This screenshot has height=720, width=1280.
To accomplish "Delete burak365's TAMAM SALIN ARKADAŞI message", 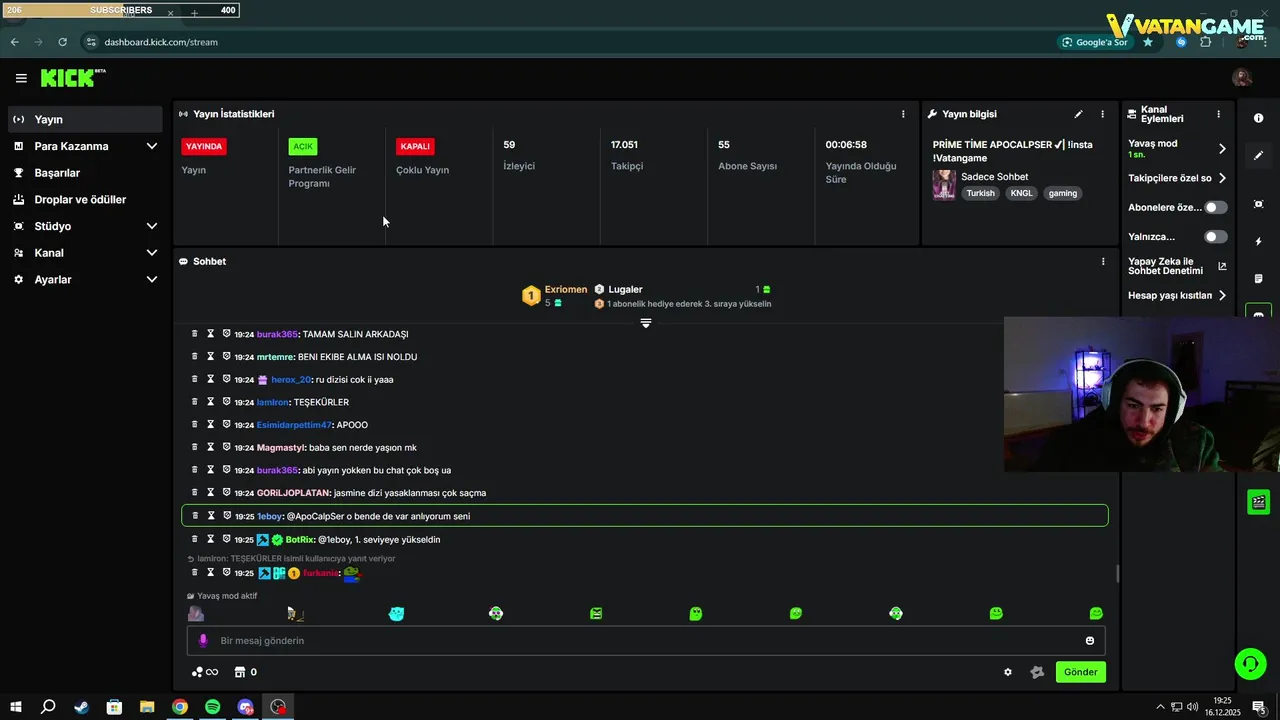I will pos(195,334).
